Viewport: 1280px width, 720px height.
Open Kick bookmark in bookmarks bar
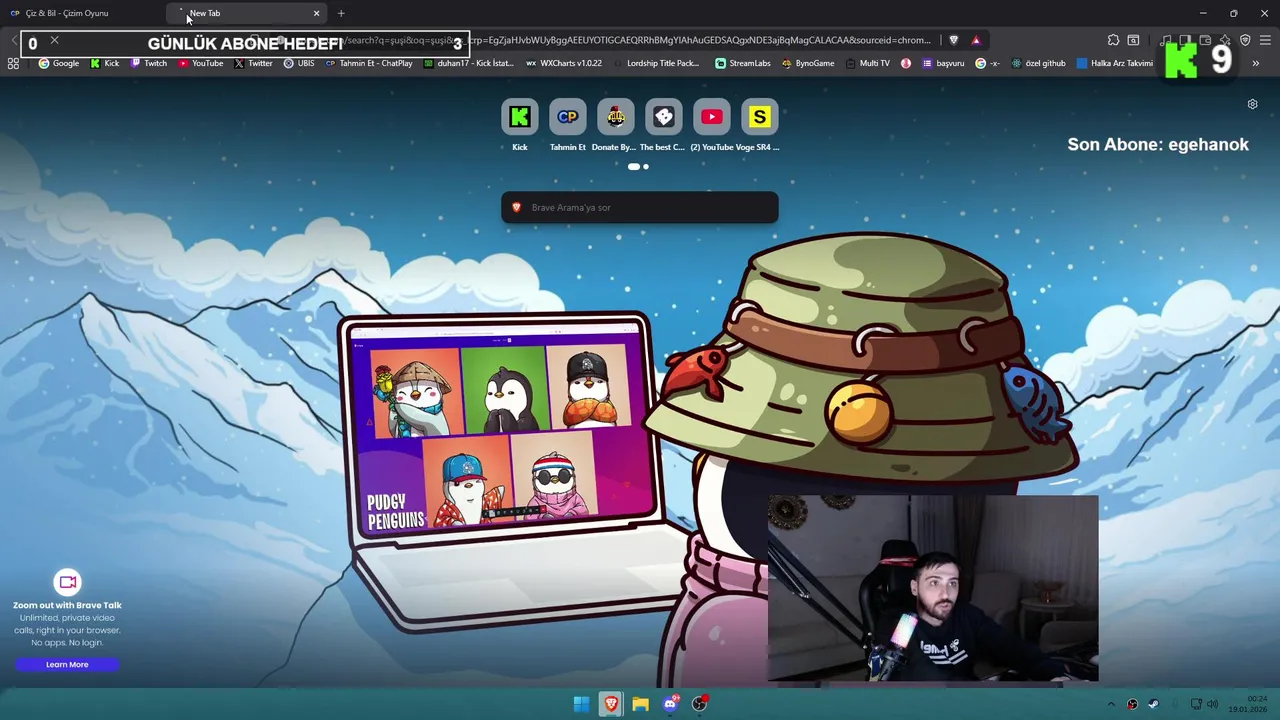pyautogui.click(x=105, y=63)
